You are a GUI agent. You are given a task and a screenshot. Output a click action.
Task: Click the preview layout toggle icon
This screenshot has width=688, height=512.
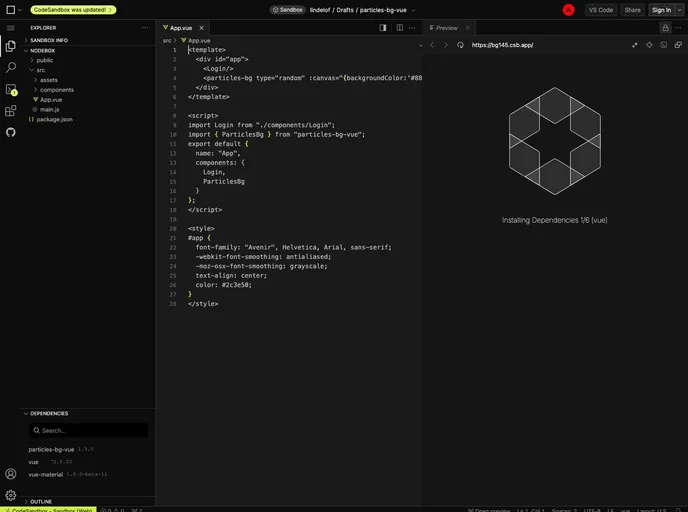pos(383,28)
